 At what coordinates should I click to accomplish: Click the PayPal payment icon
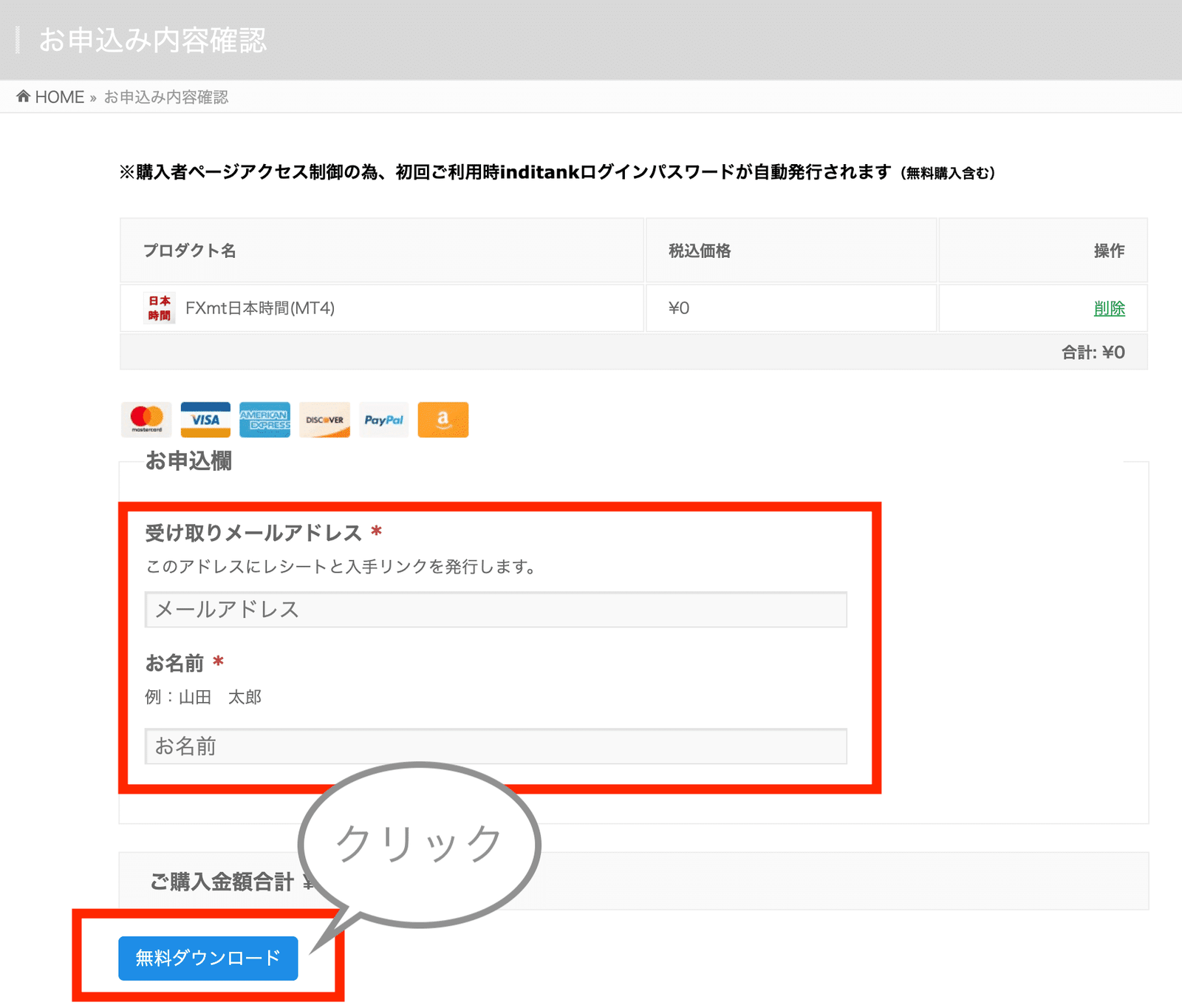tap(383, 420)
